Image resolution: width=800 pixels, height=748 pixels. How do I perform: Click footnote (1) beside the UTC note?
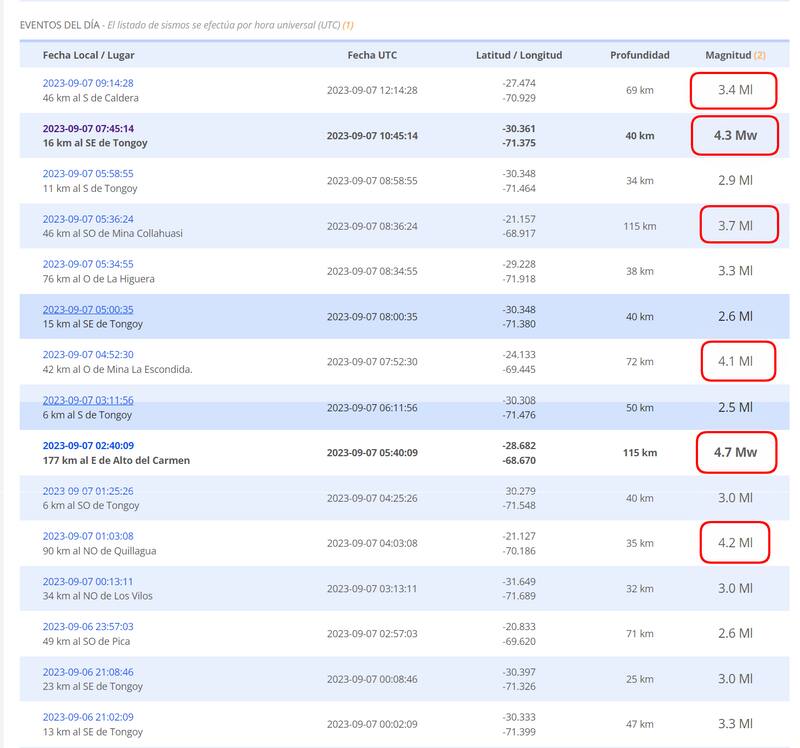348,24
